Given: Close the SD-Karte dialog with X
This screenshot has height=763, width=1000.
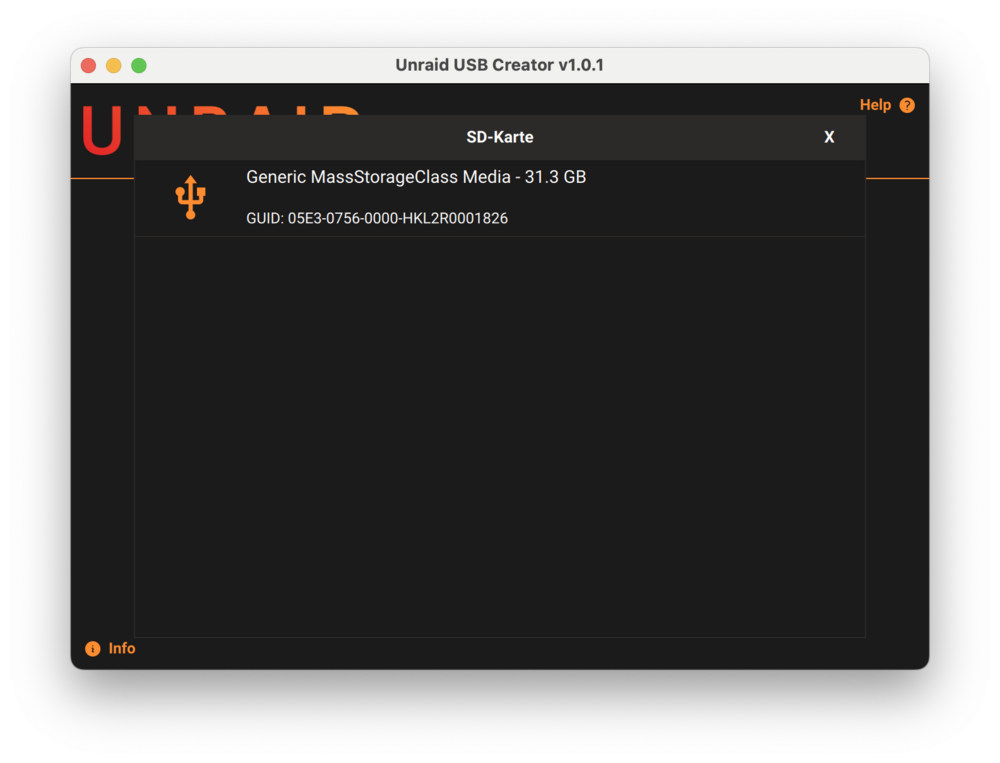Looking at the screenshot, I should (x=829, y=137).
